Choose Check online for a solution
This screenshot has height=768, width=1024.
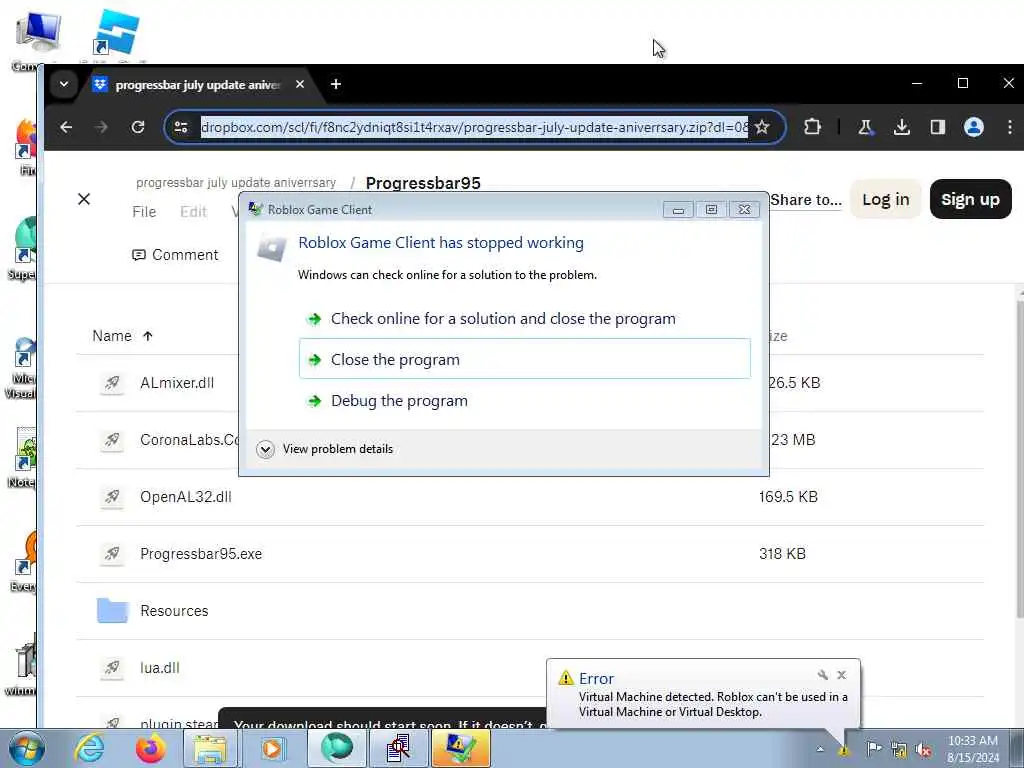tap(503, 319)
